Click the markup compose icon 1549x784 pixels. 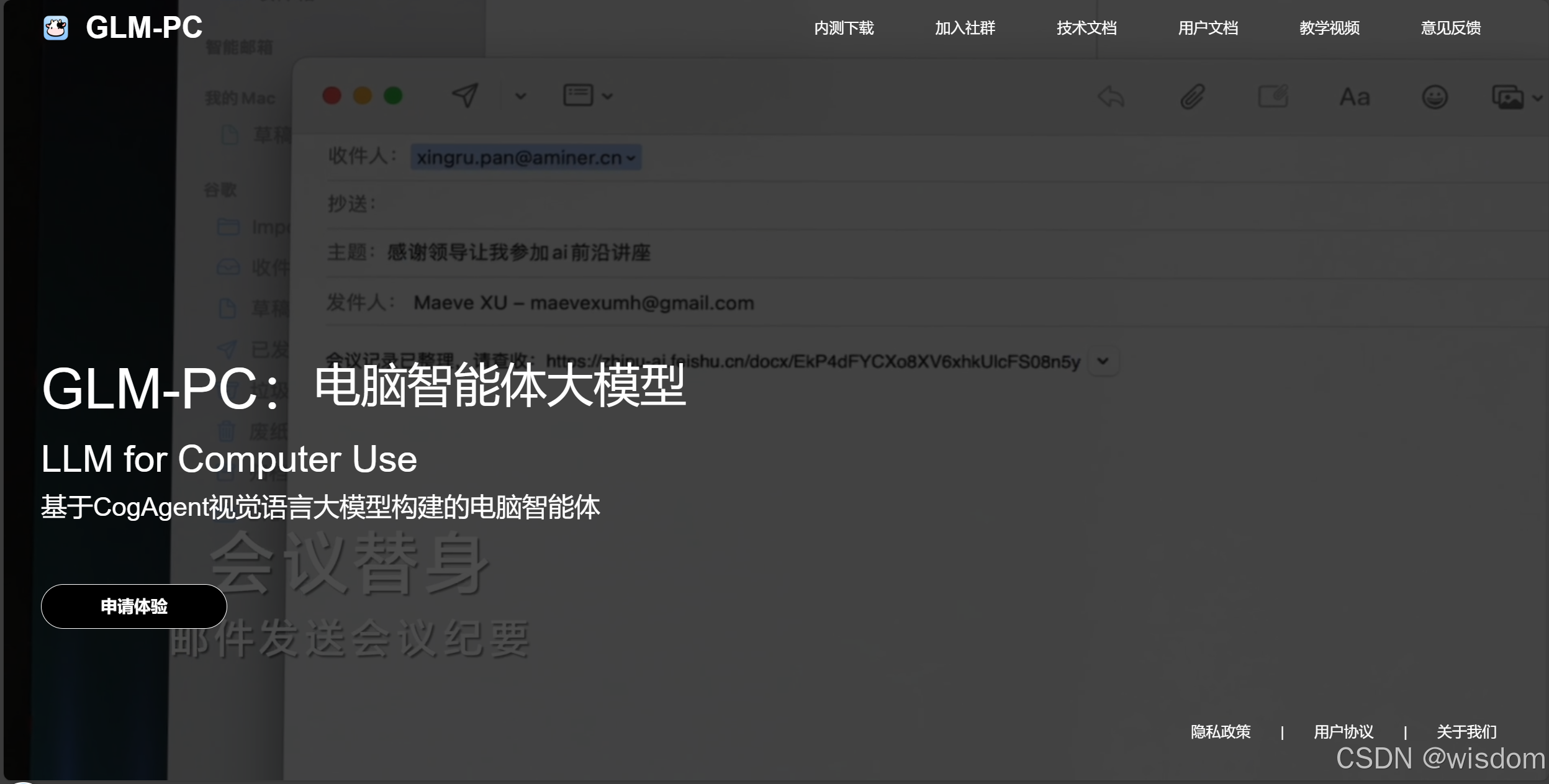pyautogui.click(x=1272, y=97)
